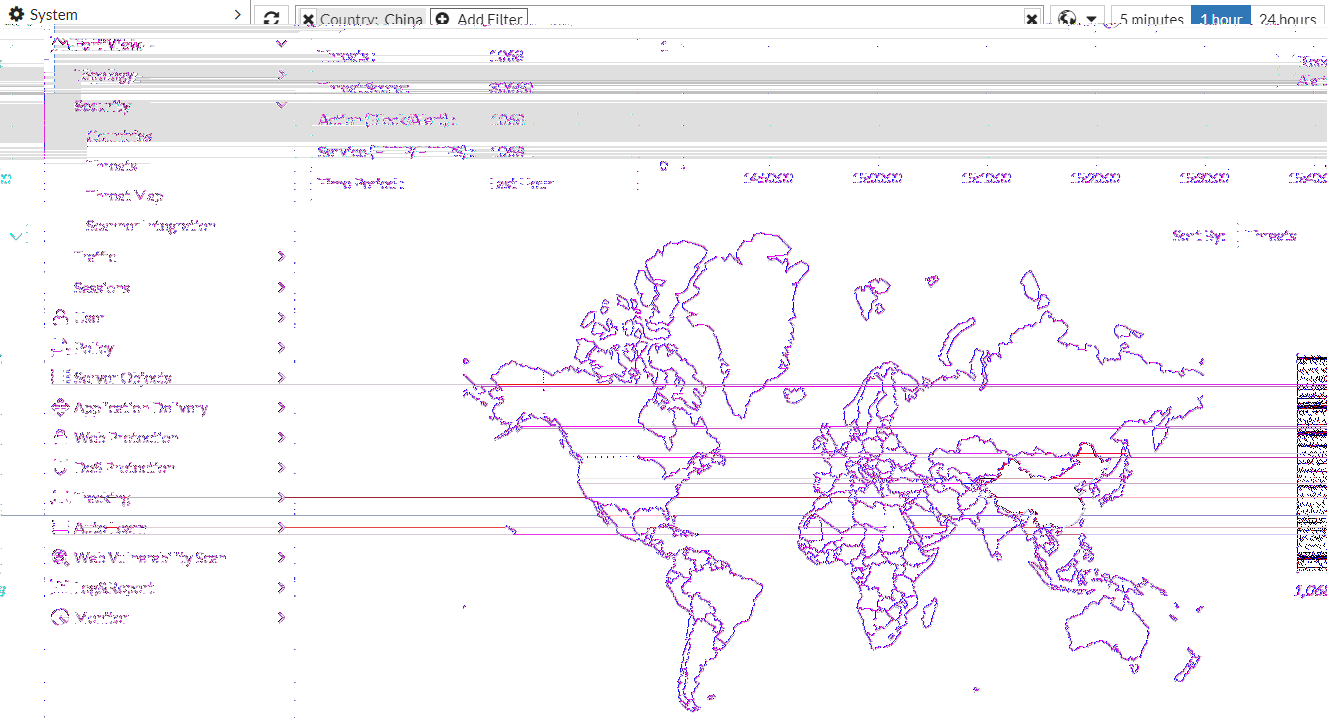Screen dimensions: 1327x721
Task: Expand the System menu chevron
Action: pos(237,15)
